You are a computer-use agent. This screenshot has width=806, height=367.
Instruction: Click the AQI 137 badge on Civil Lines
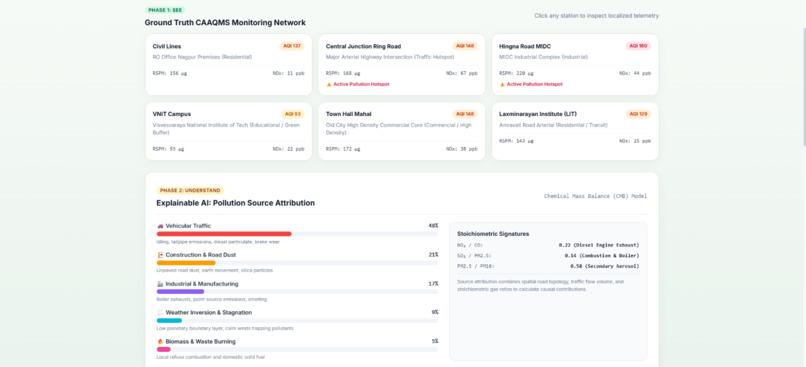[x=292, y=46]
